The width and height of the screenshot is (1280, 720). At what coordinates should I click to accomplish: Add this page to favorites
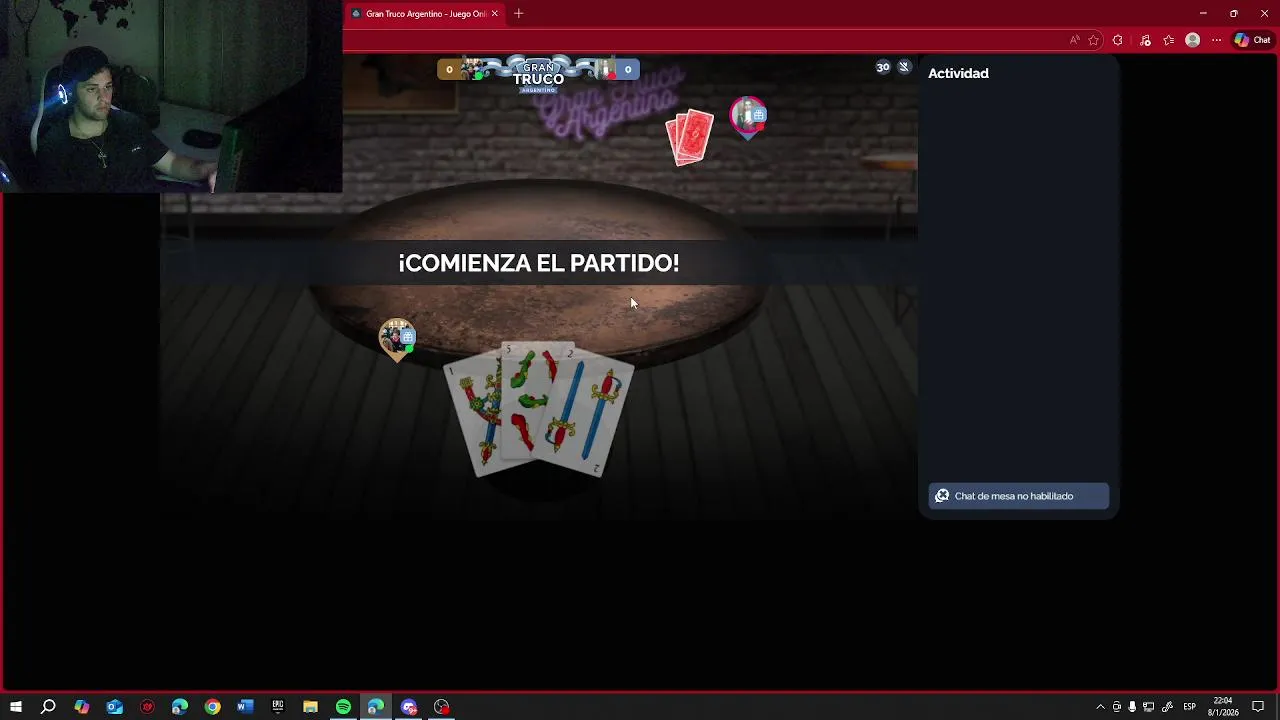point(1094,40)
